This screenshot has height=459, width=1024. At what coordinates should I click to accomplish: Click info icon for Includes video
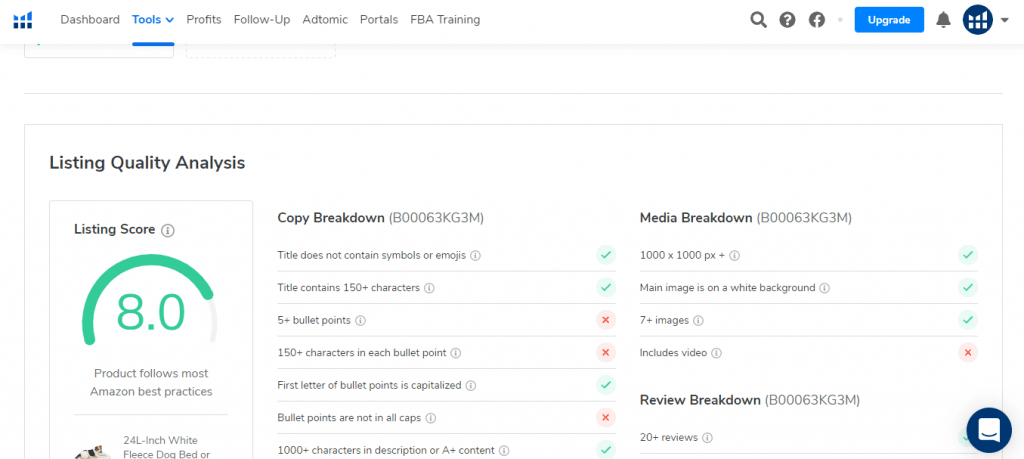[716, 353]
